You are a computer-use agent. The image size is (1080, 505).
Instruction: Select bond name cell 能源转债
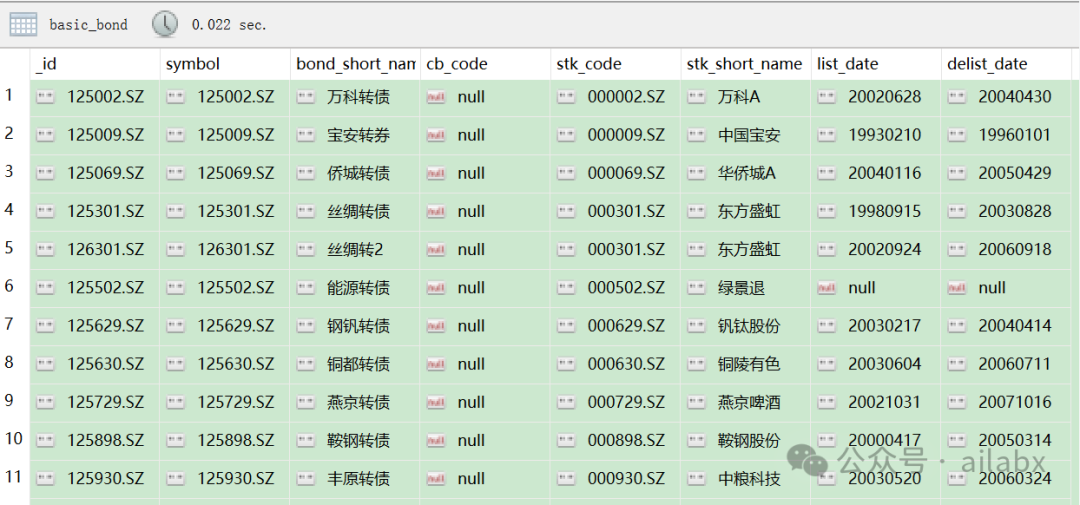coord(355,288)
